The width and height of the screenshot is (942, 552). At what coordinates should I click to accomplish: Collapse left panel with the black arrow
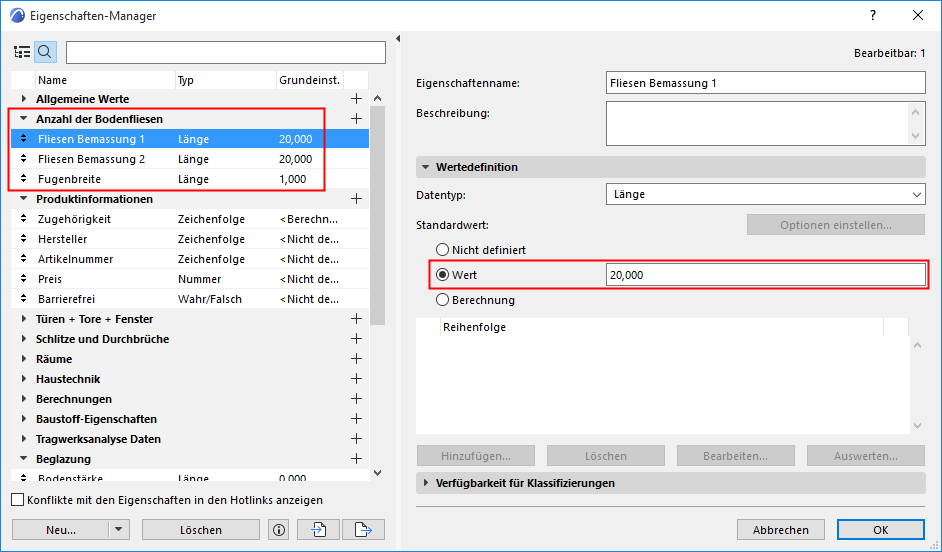[398, 38]
